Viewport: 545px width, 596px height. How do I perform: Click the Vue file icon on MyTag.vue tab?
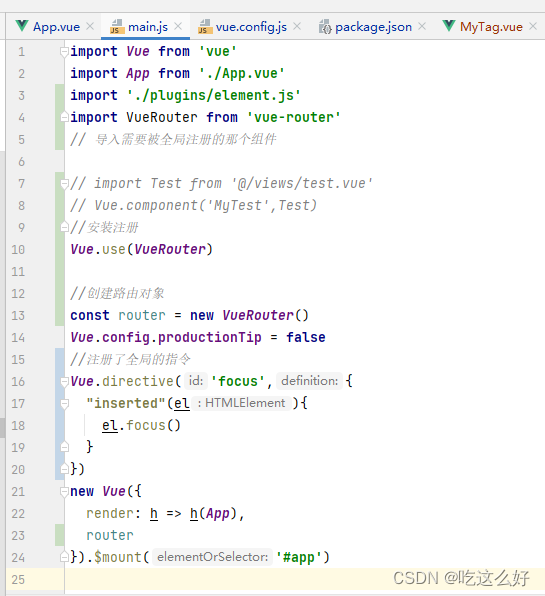click(449, 26)
